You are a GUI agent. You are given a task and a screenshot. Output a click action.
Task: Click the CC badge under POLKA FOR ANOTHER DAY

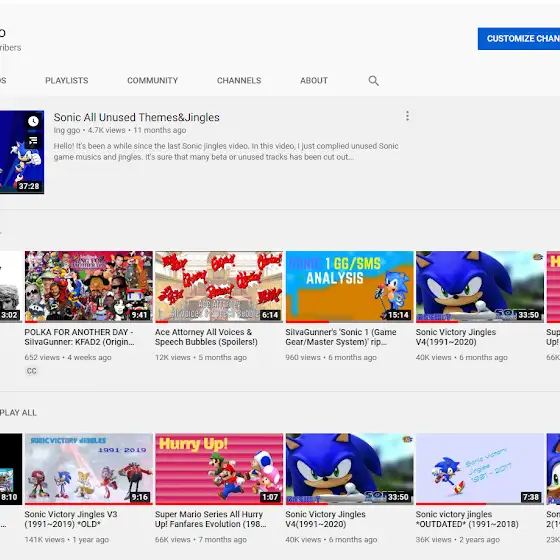click(x=31, y=371)
